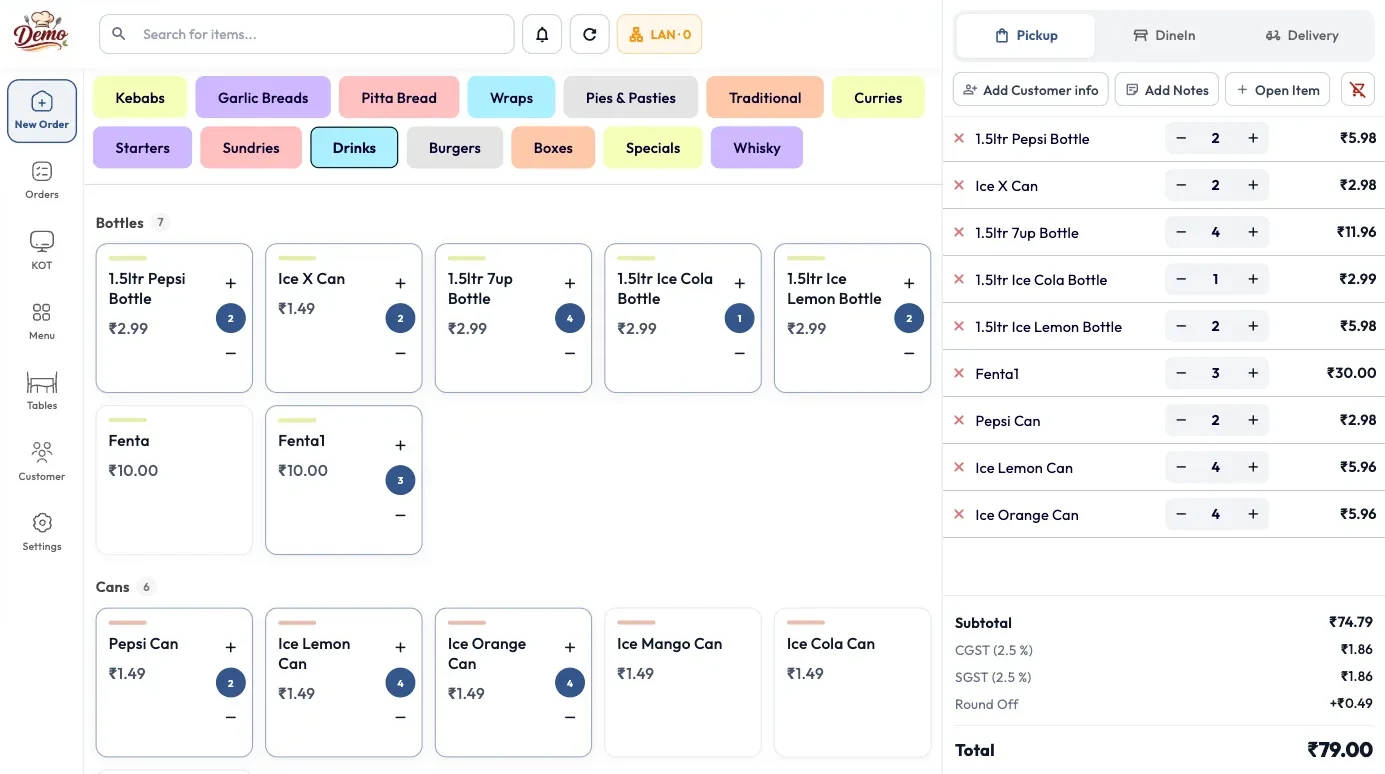Increase quantity on Ice X Can card
This screenshot has height=774, width=1385.
pos(400,284)
